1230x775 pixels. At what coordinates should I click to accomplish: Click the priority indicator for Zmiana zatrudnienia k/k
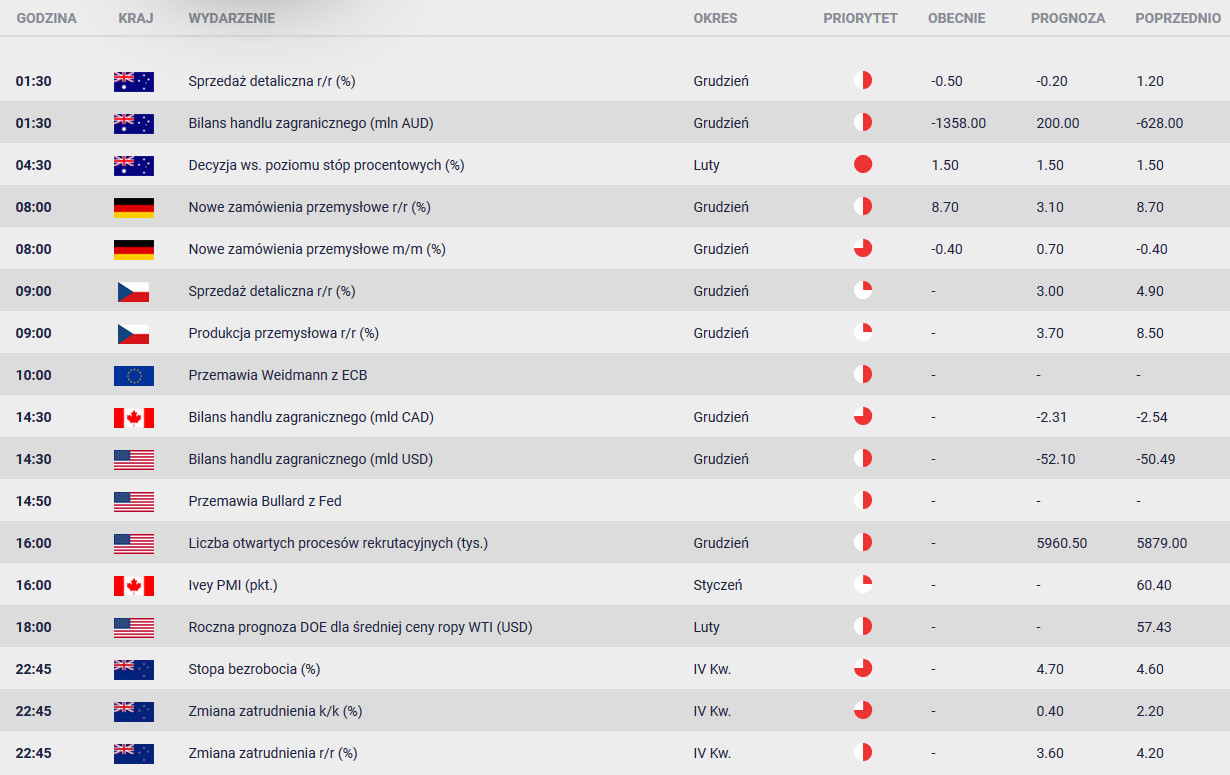pyautogui.click(x=863, y=711)
